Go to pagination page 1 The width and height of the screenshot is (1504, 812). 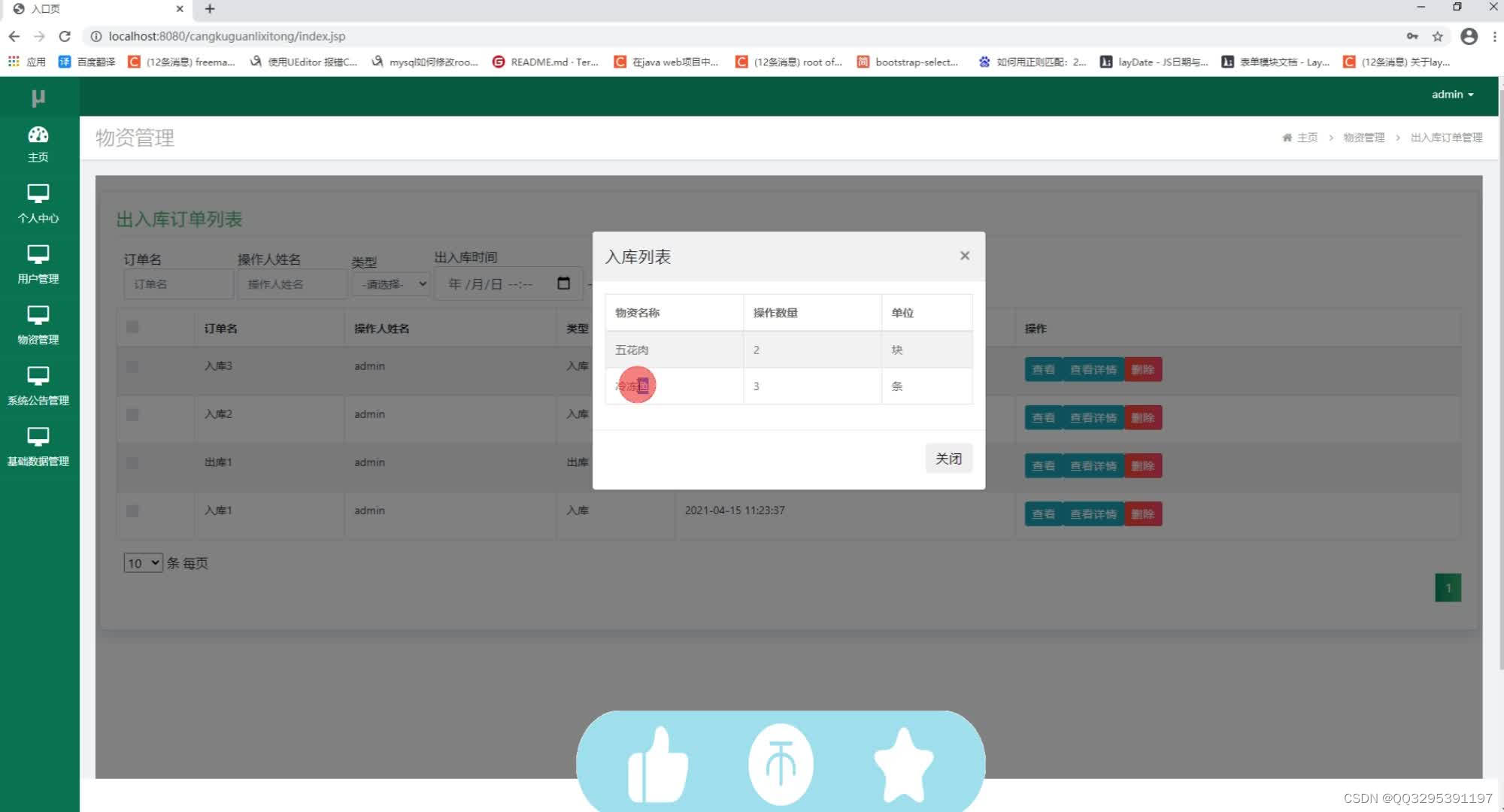[1448, 588]
